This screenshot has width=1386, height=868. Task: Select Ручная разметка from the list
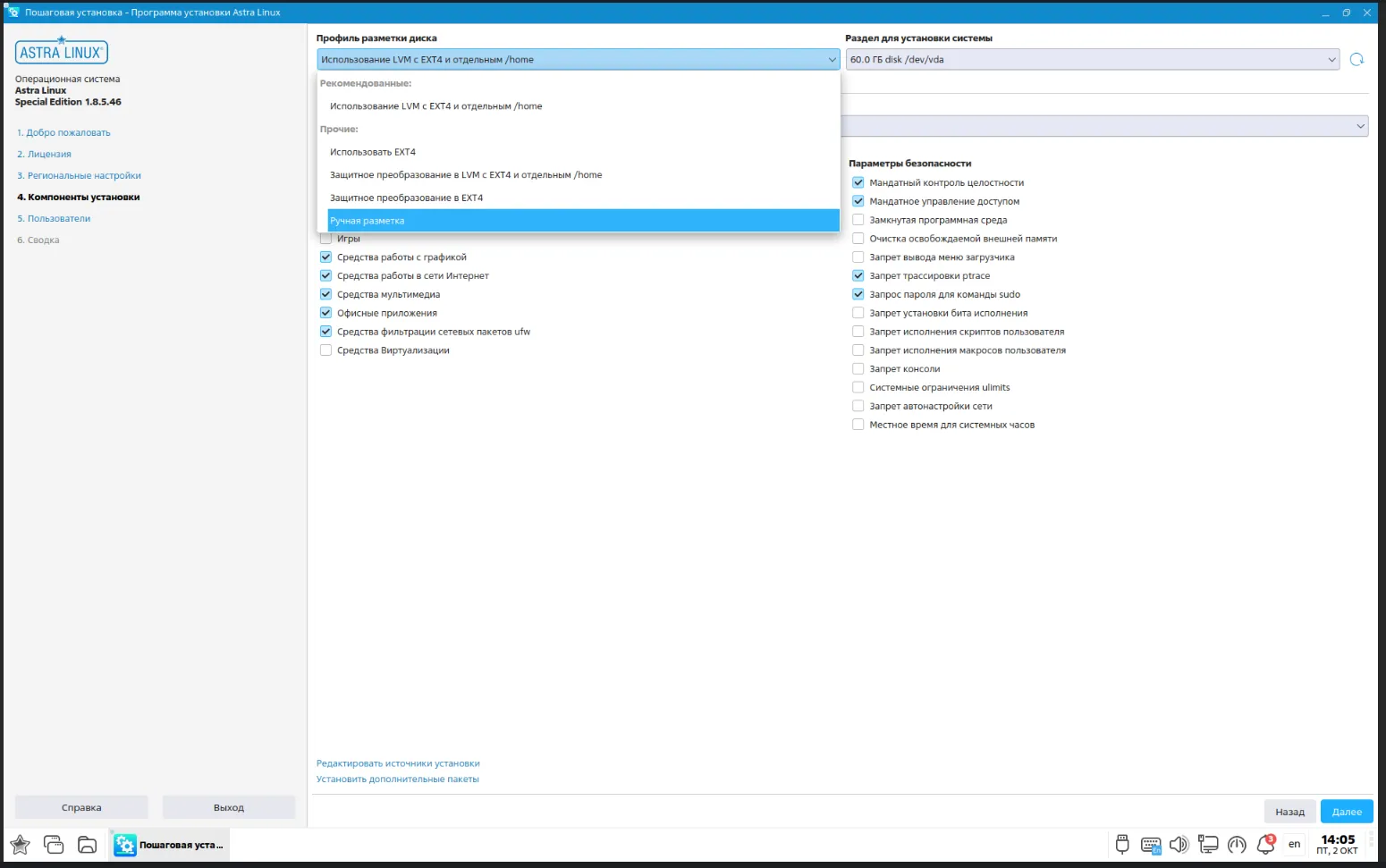(584, 221)
